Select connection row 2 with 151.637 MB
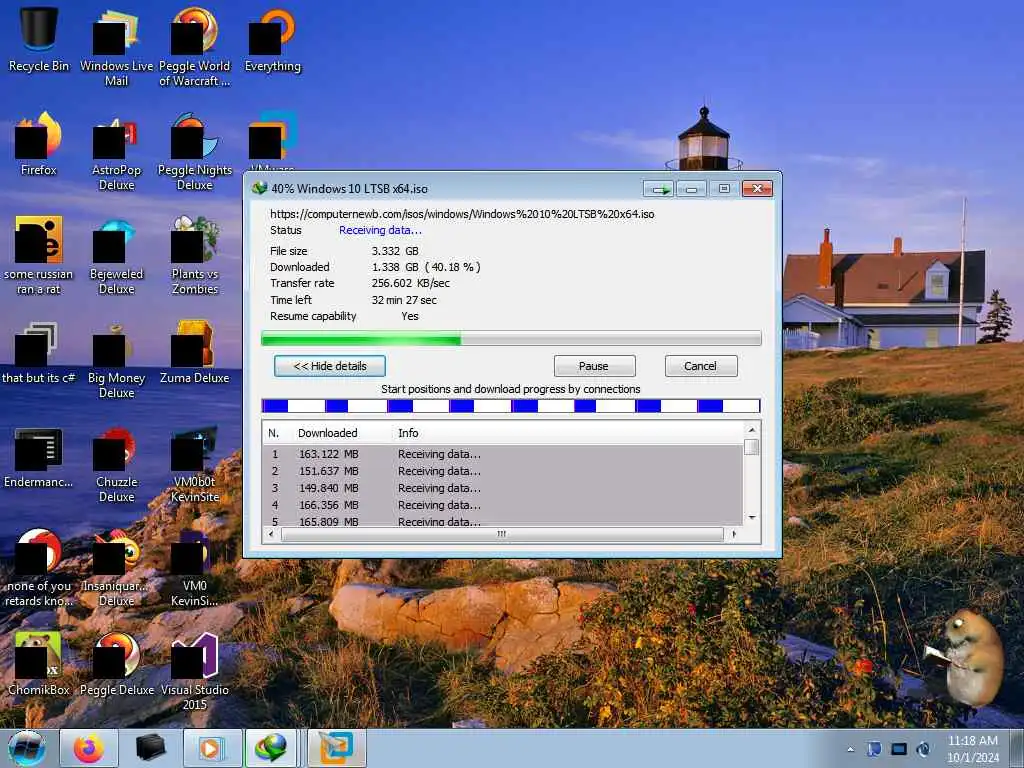Image resolution: width=1024 pixels, height=768 pixels. [x=503, y=471]
